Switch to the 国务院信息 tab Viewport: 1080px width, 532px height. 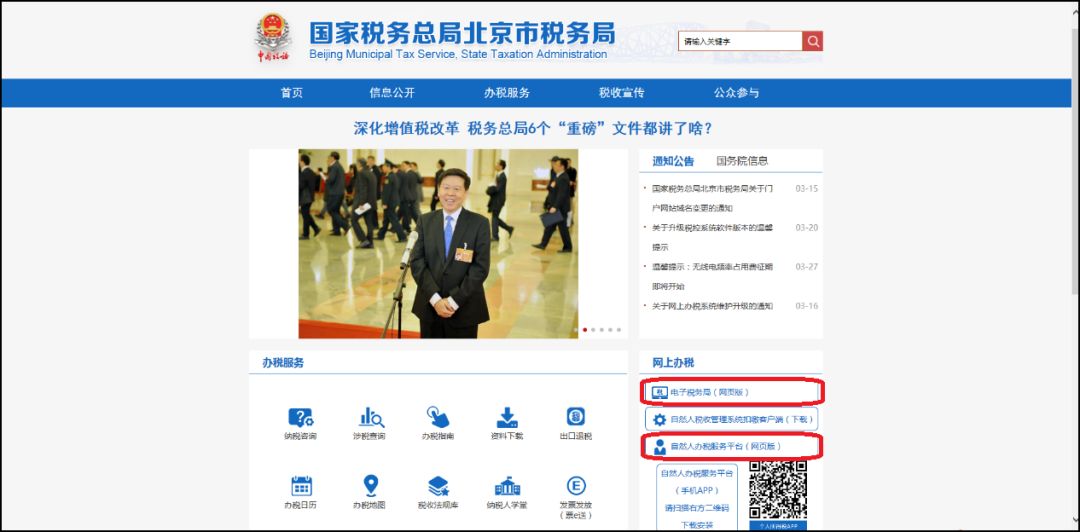point(742,161)
